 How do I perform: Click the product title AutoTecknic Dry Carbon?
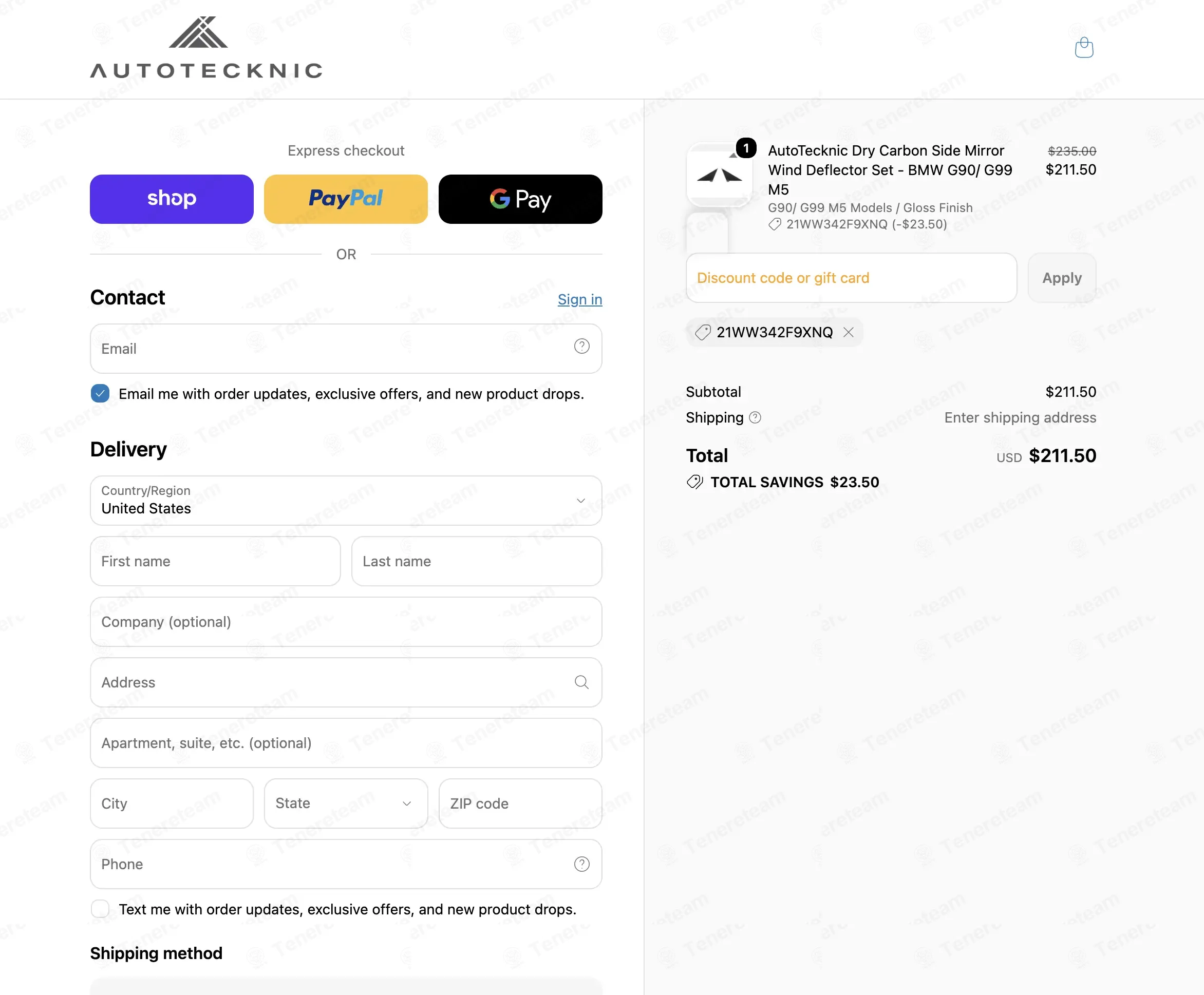890,169
